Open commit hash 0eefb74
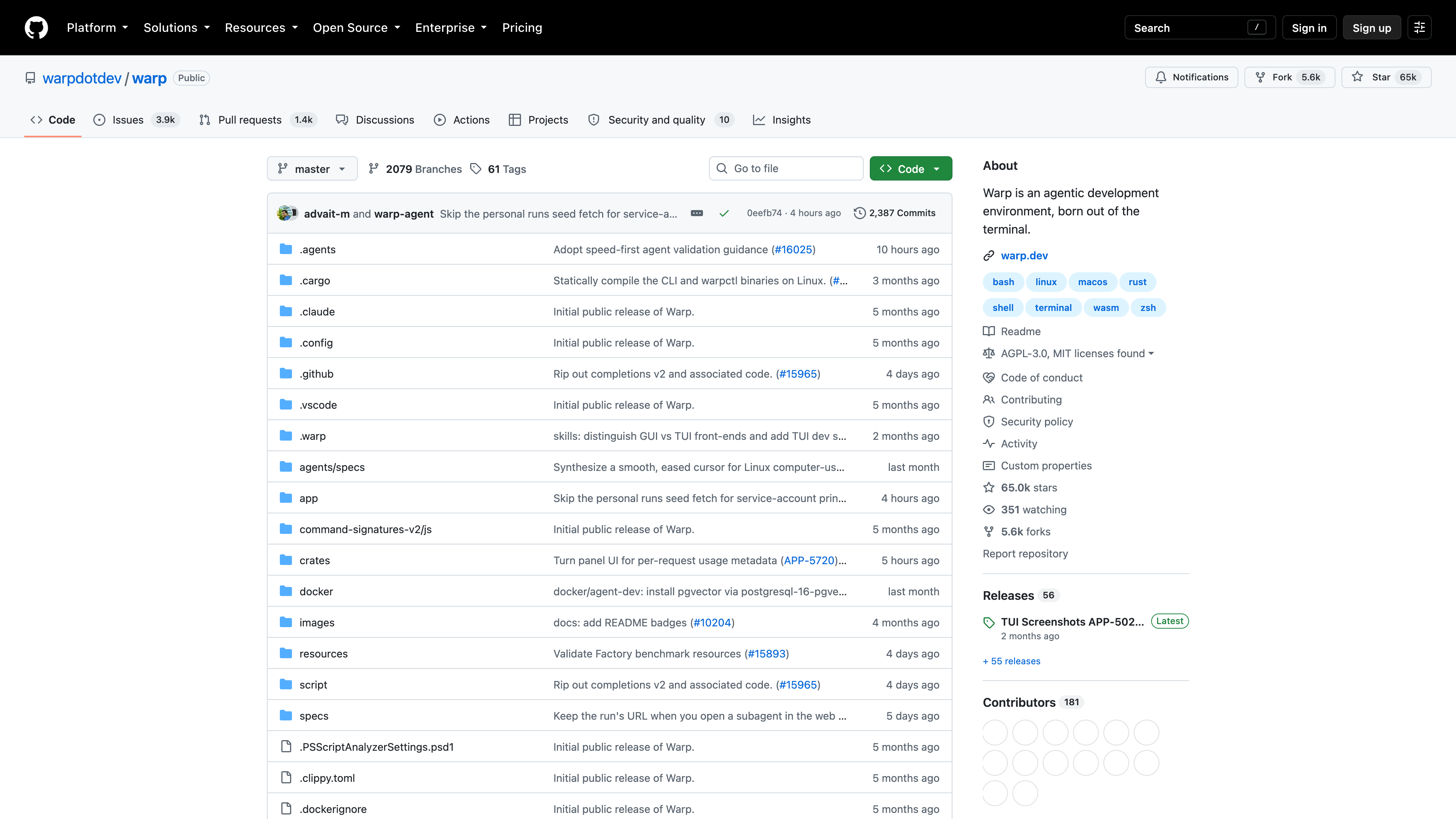This screenshot has width=1456, height=819. point(764,213)
